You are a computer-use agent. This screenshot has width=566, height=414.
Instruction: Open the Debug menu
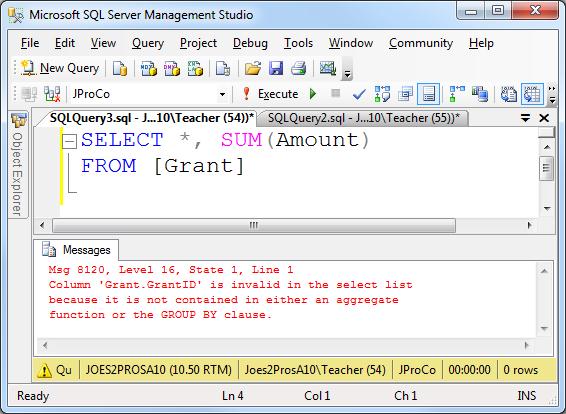click(250, 43)
